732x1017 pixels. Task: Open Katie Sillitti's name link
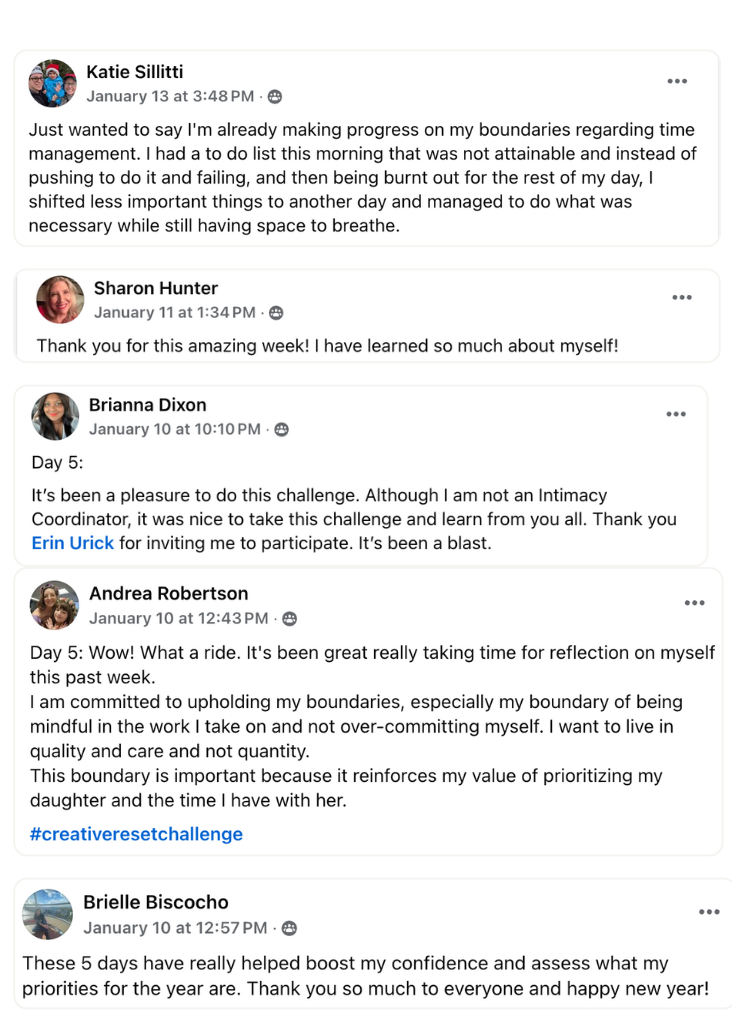(135, 71)
